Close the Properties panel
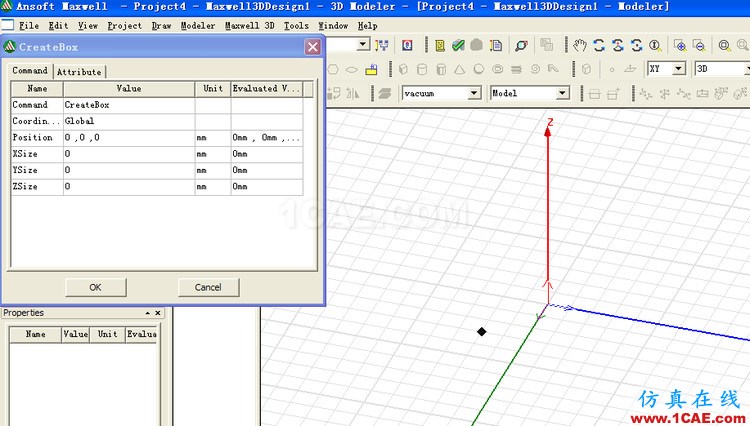 [158, 313]
